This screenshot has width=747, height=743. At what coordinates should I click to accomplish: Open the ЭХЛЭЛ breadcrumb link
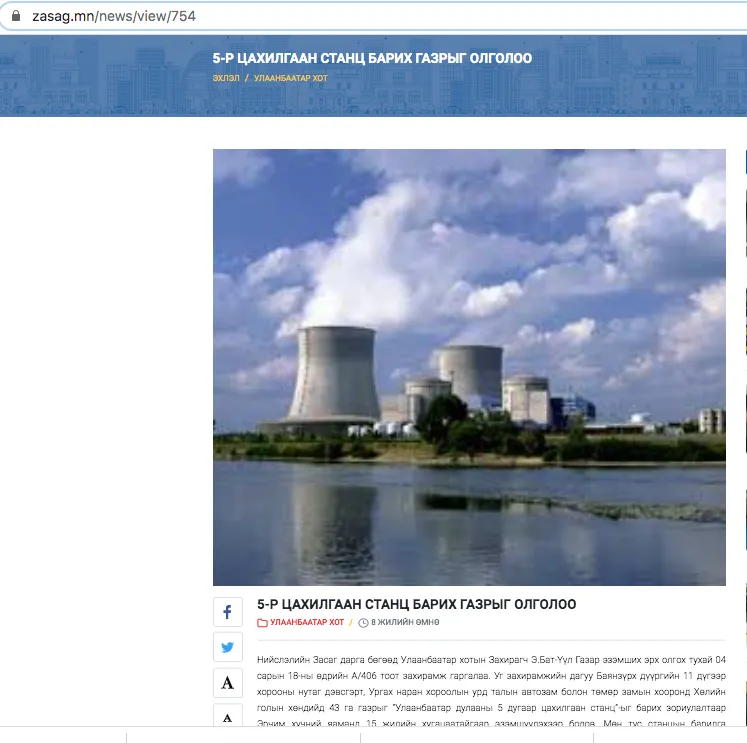pyautogui.click(x=226, y=78)
